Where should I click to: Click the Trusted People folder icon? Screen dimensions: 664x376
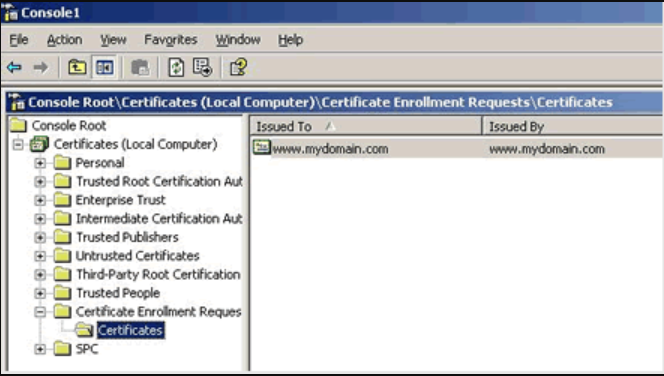[62, 293]
